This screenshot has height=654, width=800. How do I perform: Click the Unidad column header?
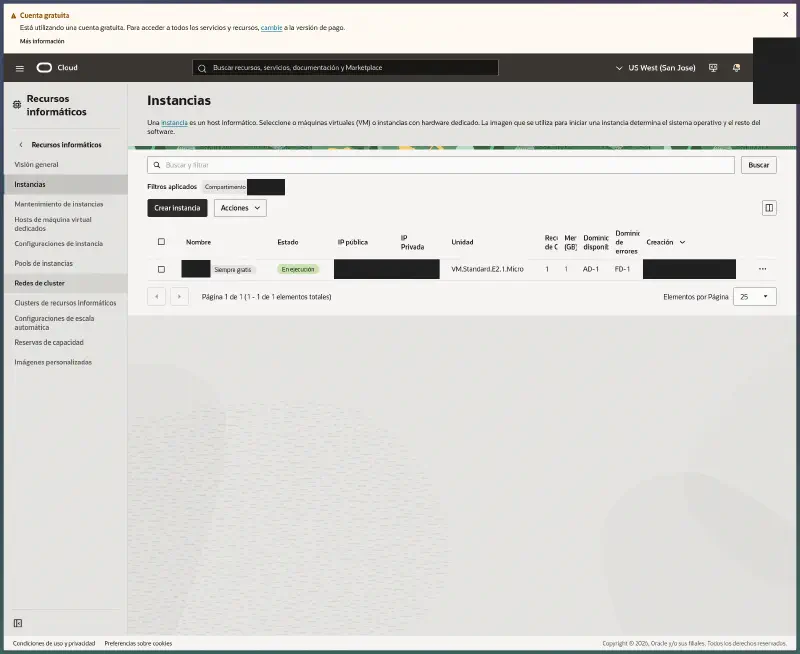(x=462, y=242)
